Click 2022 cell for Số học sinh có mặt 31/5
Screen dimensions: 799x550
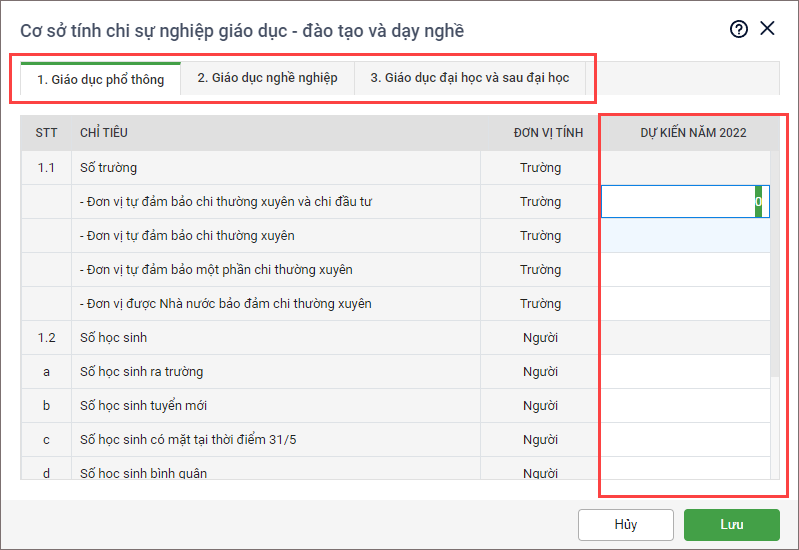[x=685, y=440]
